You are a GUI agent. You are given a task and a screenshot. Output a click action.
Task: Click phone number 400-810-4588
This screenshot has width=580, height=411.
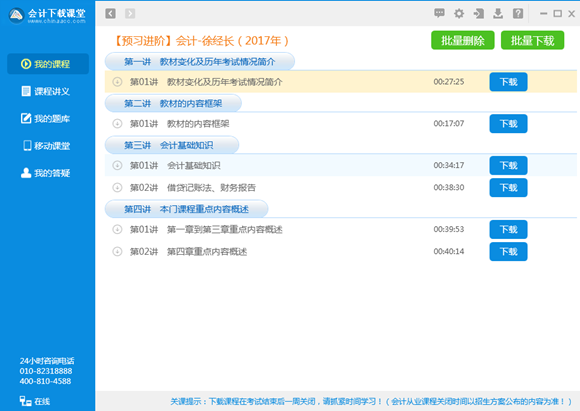45,381
